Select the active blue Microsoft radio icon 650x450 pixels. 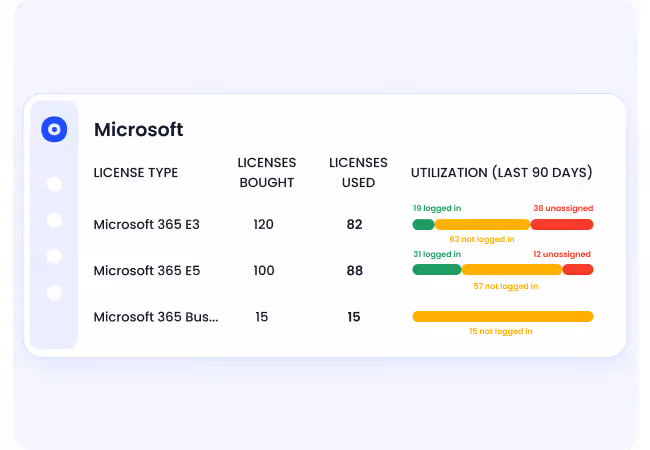click(x=54, y=129)
